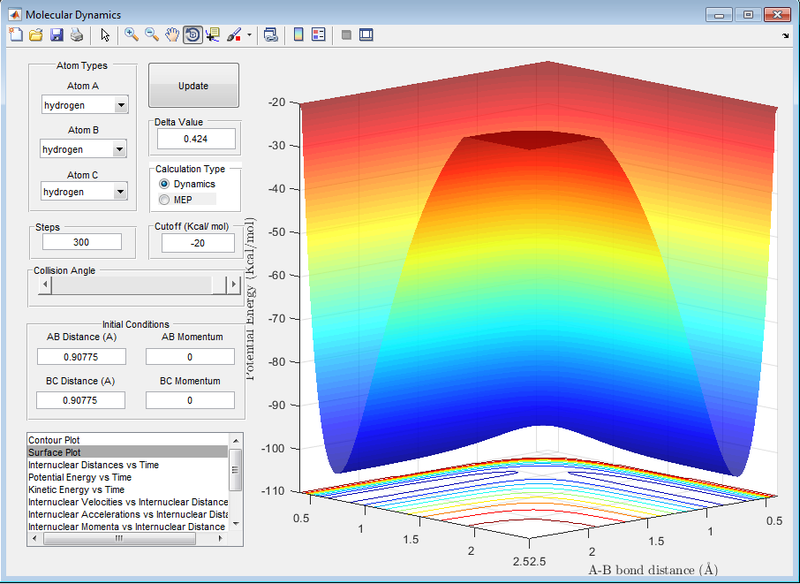Click the Delta Value input field
Image resolution: width=800 pixels, height=584 pixels.
pos(196,139)
